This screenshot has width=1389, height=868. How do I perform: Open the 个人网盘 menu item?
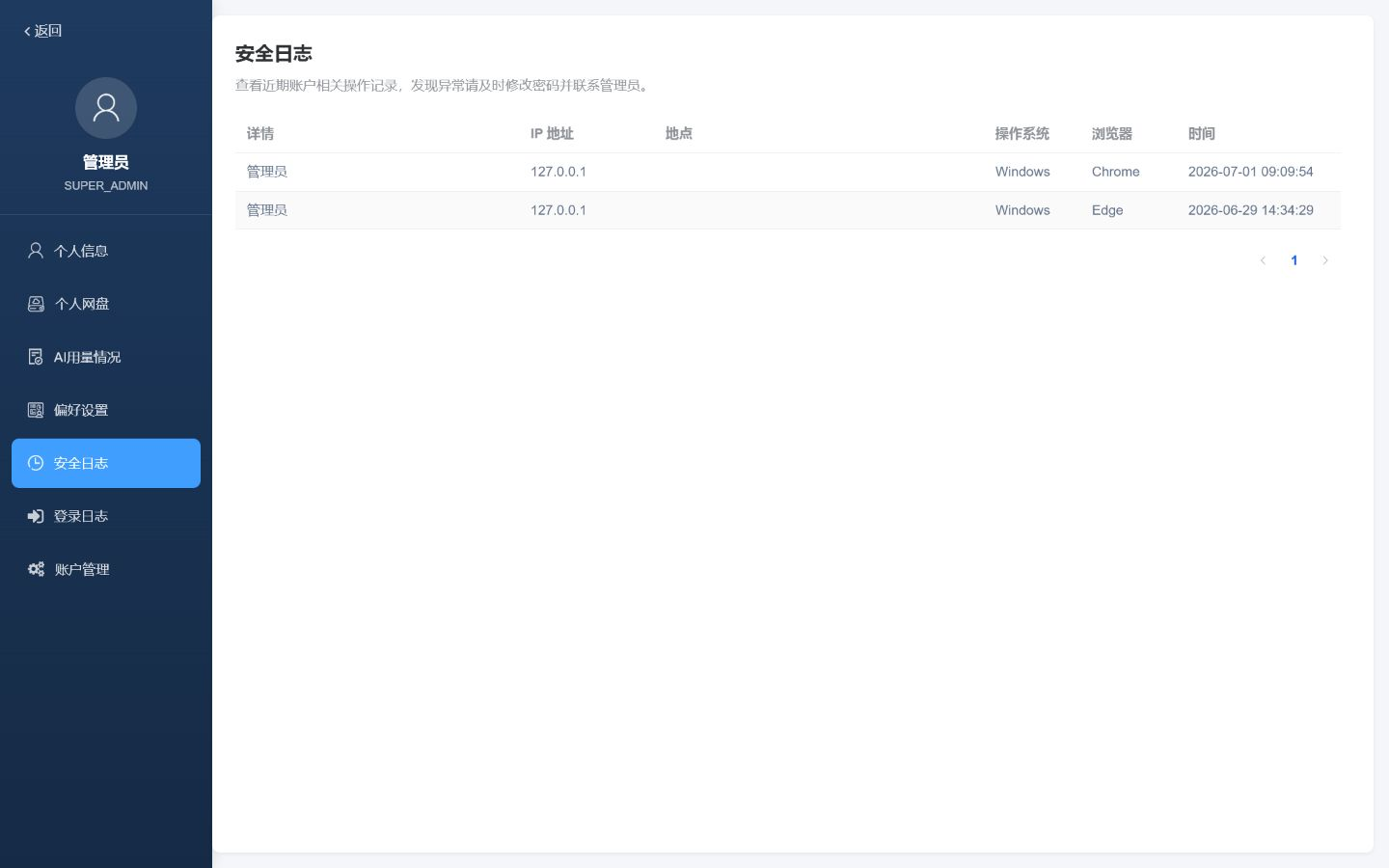(106, 304)
